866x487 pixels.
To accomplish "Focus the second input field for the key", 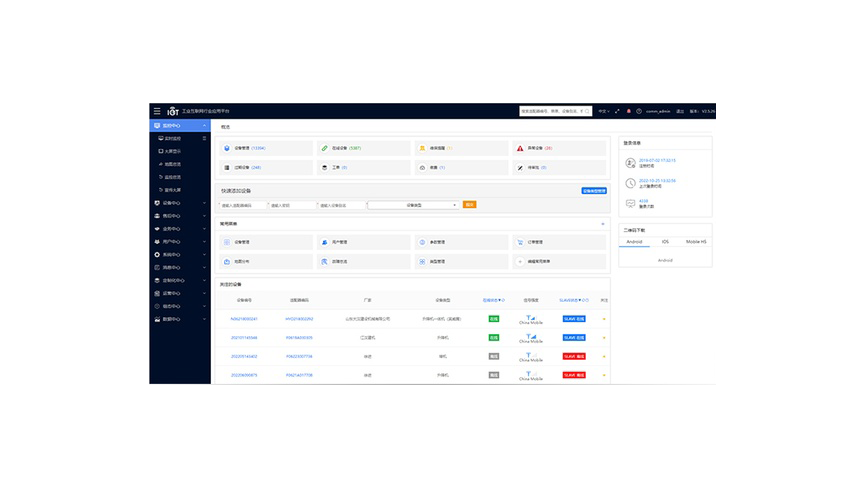I will coord(292,205).
